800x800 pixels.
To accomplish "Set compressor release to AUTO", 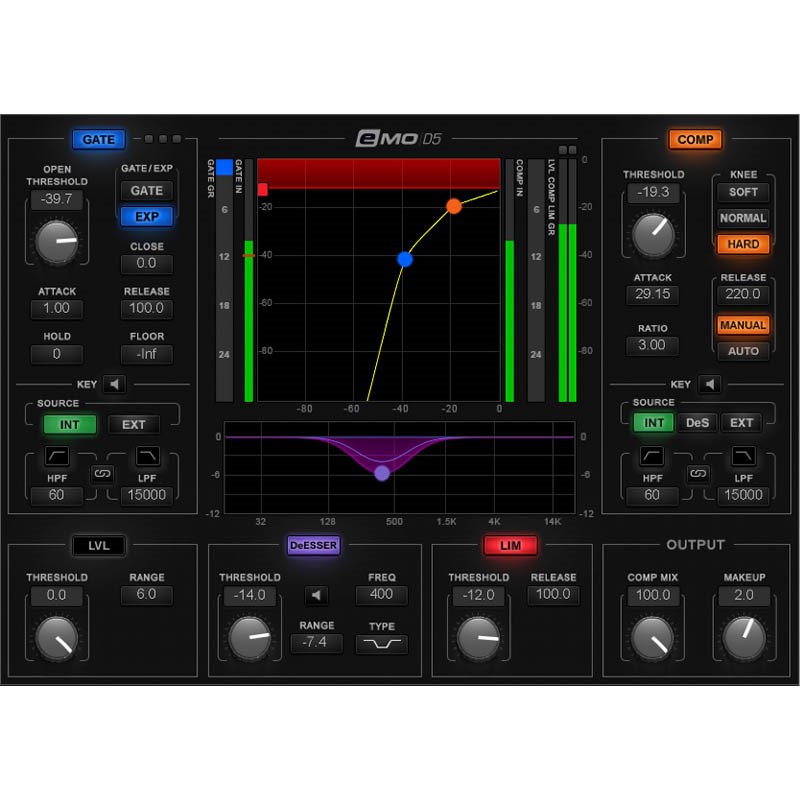I will pyautogui.click(x=743, y=351).
